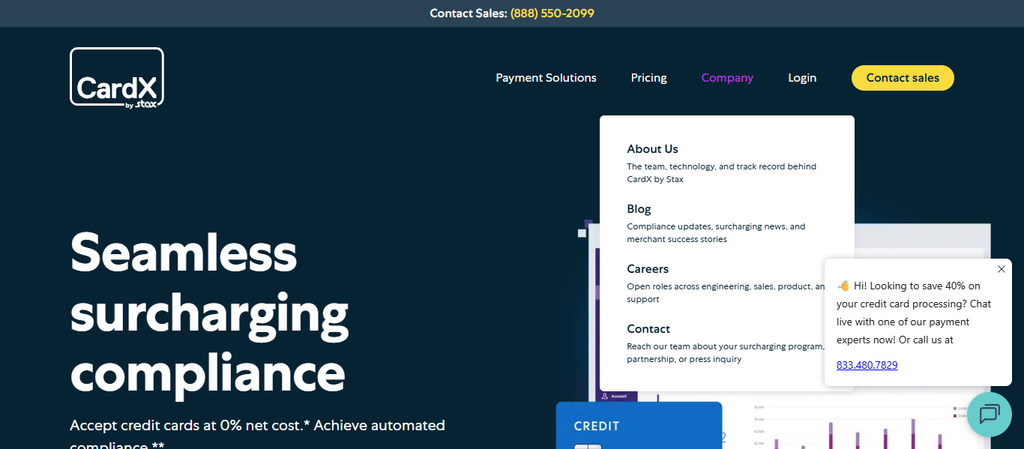Open the Payment Solutions menu

(x=546, y=78)
